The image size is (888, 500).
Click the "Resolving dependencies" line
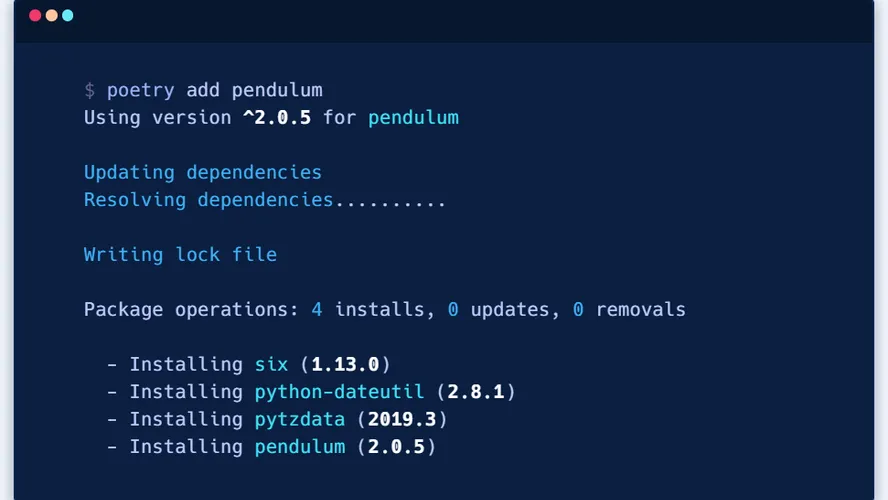coord(208,200)
